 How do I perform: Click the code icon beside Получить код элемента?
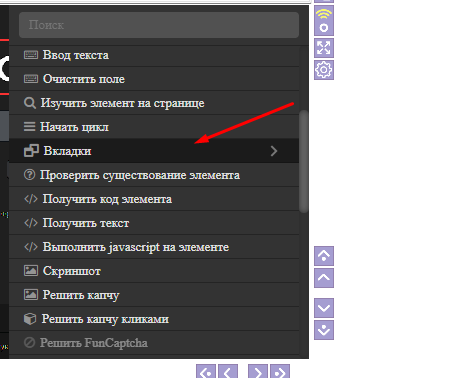coord(31,199)
